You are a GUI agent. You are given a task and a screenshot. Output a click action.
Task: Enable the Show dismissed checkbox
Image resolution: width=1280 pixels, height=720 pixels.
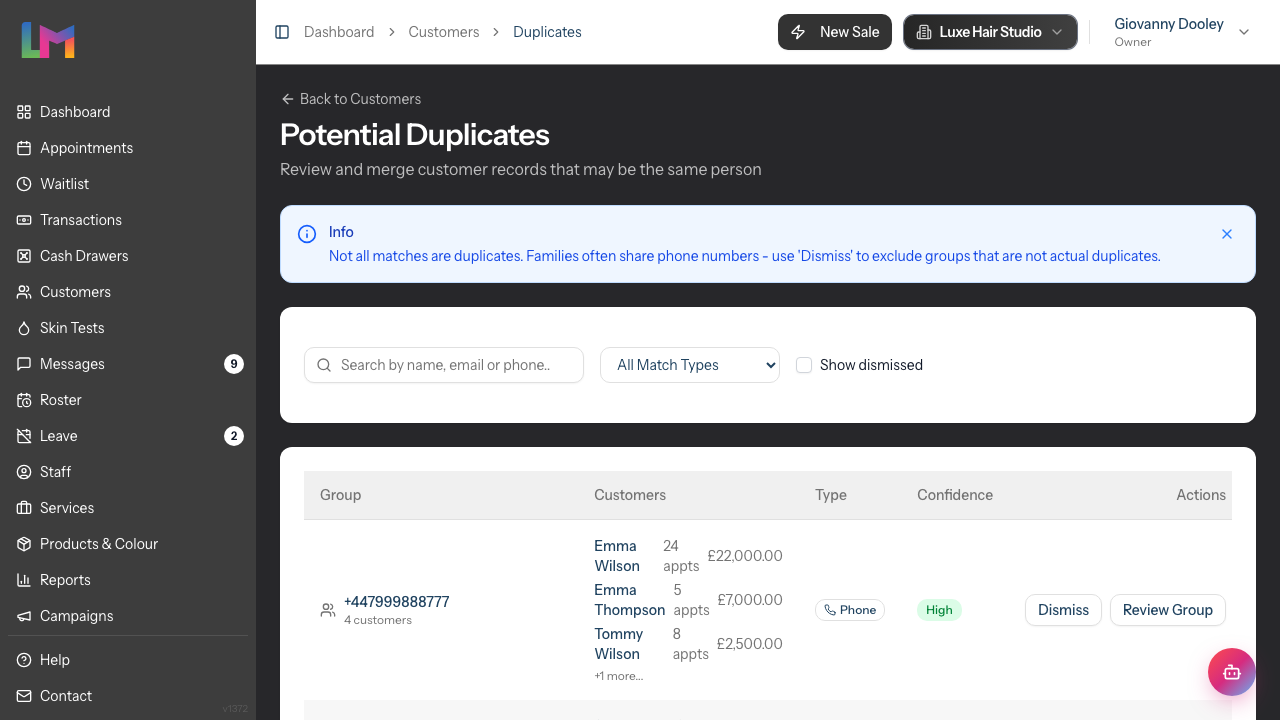pos(804,365)
